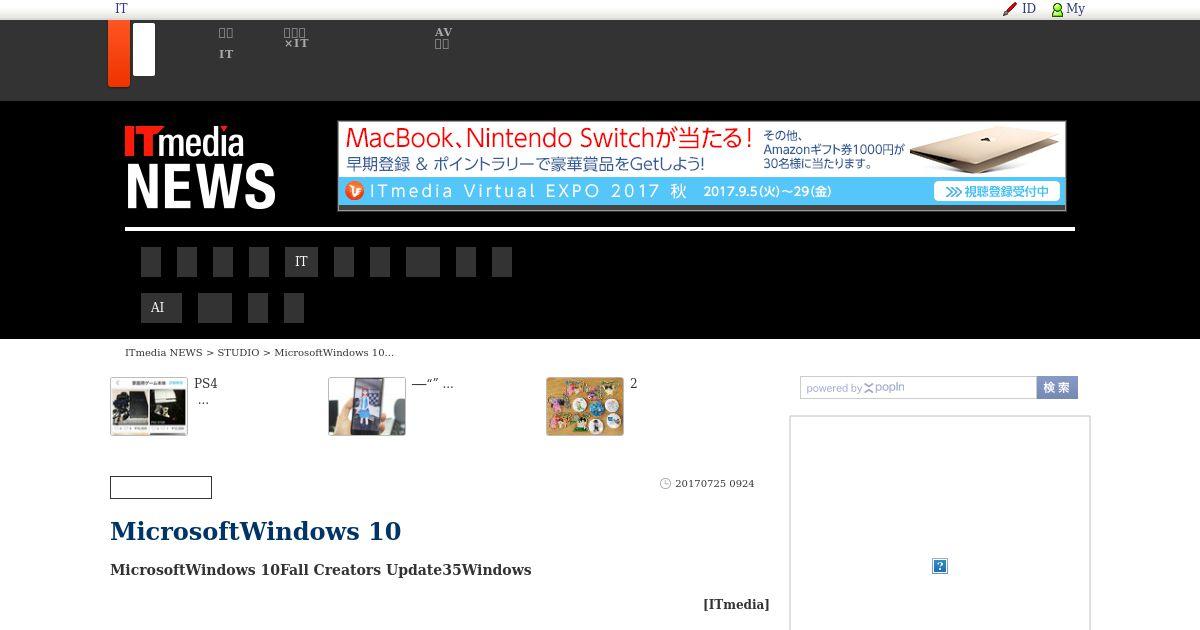Click inside the powered by popIn search field
The image size is (1200, 630).
[x=918, y=388]
